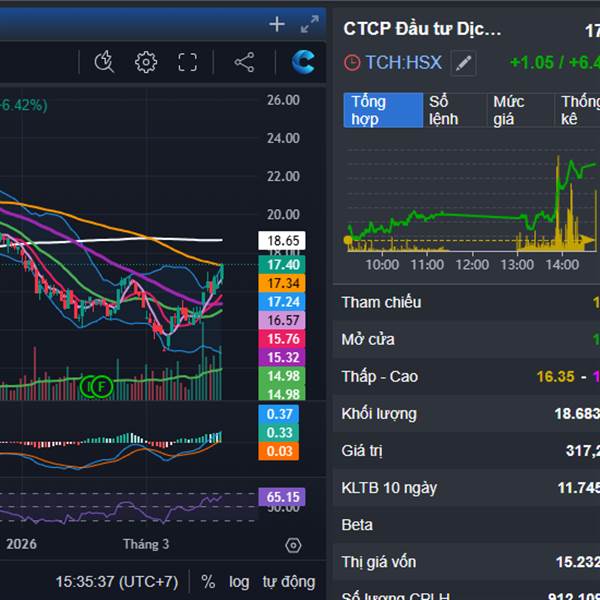Click the 65.15 RSI value label
The height and width of the screenshot is (600, 600).
(x=282, y=497)
